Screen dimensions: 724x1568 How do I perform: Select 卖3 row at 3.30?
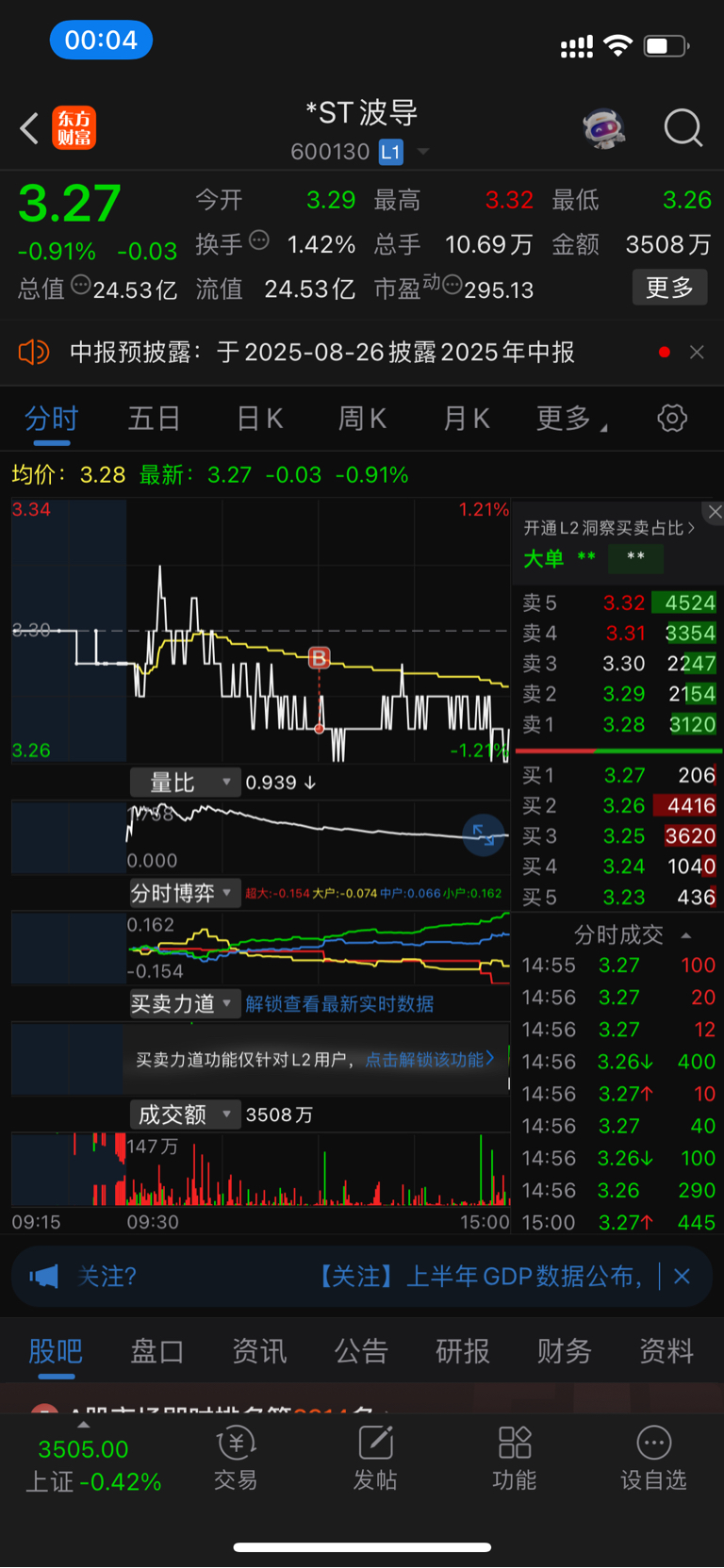[x=618, y=663]
